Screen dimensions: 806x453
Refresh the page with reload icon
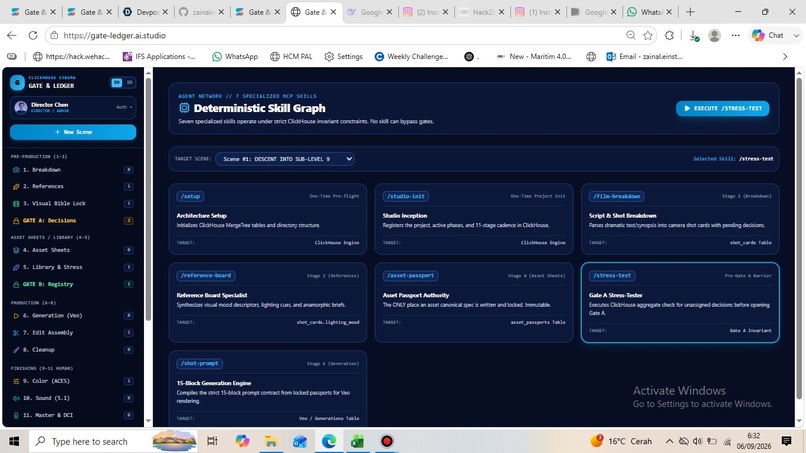pos(33,35)
